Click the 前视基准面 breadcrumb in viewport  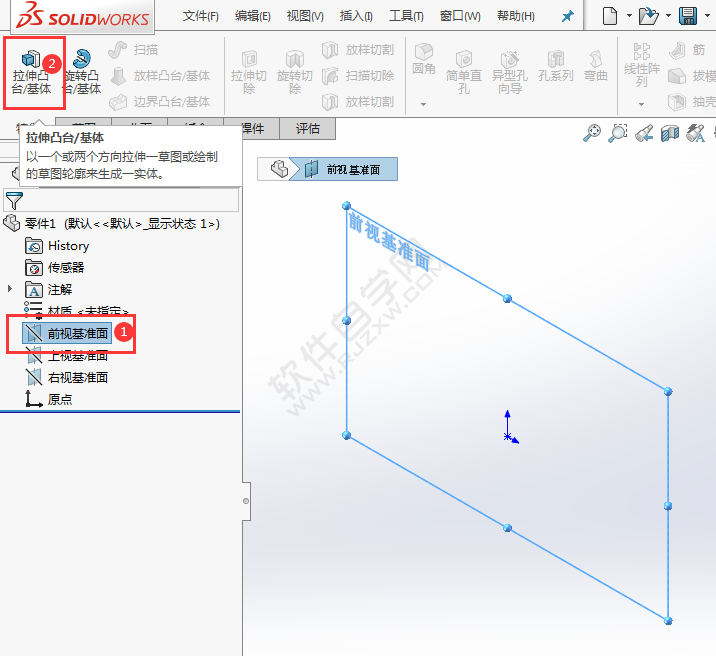tap(343, 169)
